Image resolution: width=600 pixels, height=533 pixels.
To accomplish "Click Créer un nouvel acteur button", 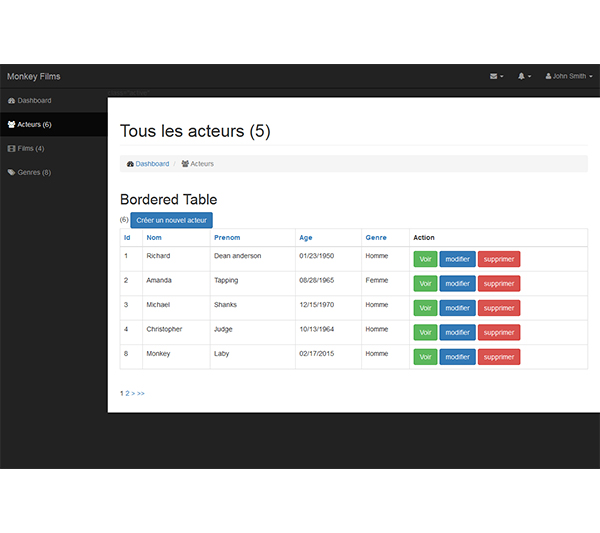I will coord(171,220).
